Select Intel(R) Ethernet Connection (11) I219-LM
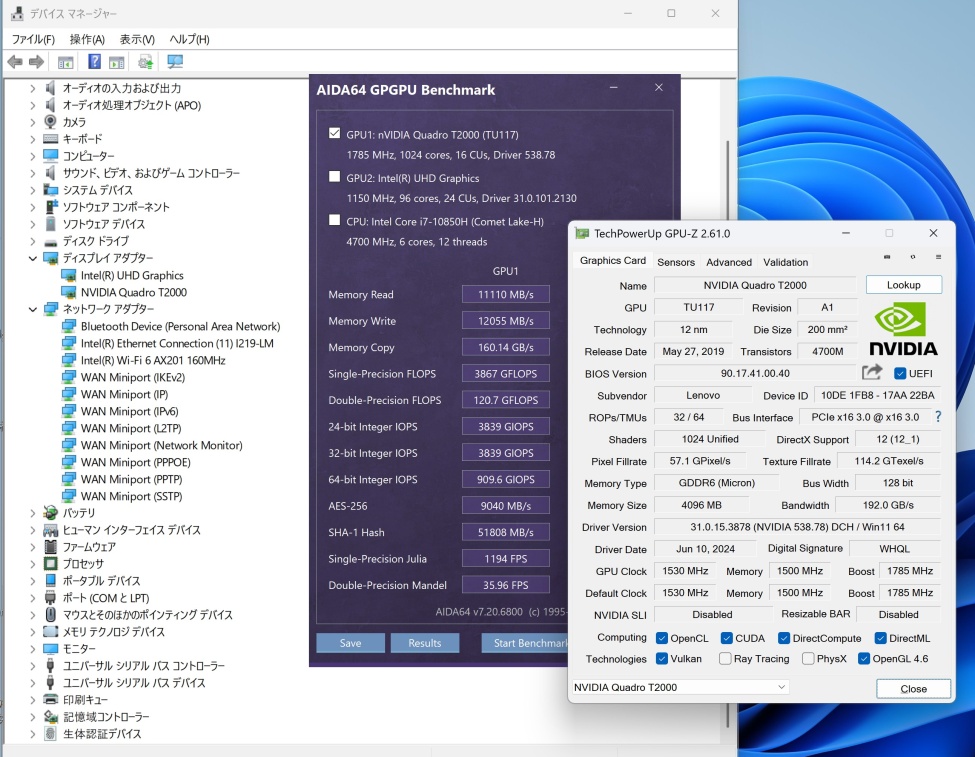 coord(177,343)
